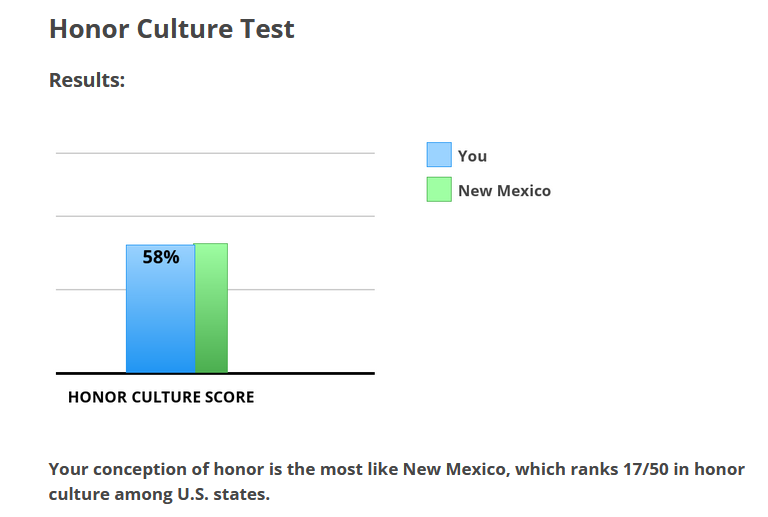Click the lowest gray gridline right of bars
Image resolution: width=768 pixels, height=517 pixels.
pyautogui.click(x=301, y=289)
